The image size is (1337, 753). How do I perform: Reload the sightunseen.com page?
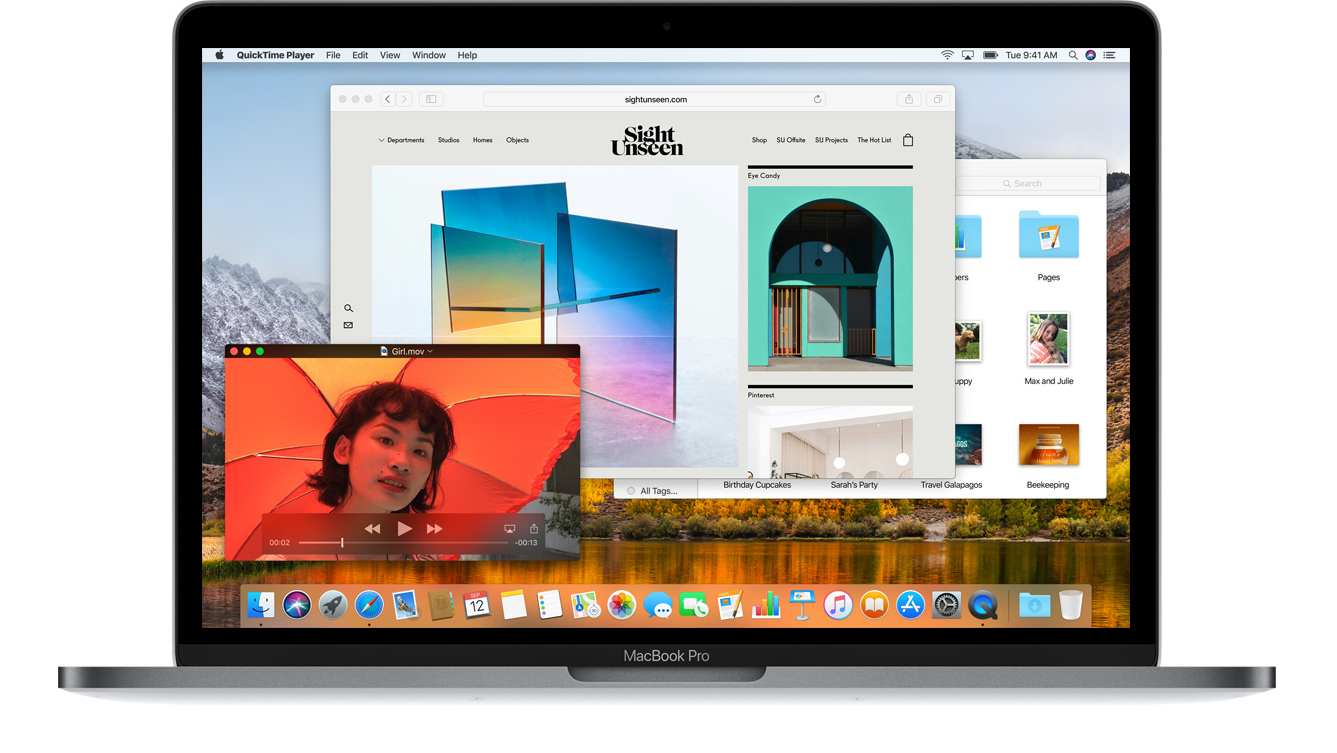[817, 99]
